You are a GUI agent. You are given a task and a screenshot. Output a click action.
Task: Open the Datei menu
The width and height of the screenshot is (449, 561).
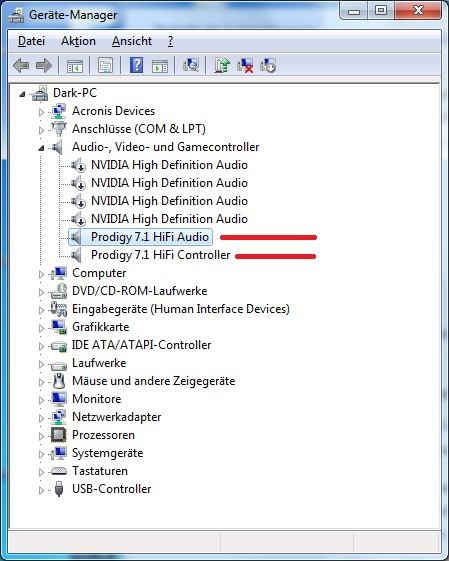click(31, 41)
